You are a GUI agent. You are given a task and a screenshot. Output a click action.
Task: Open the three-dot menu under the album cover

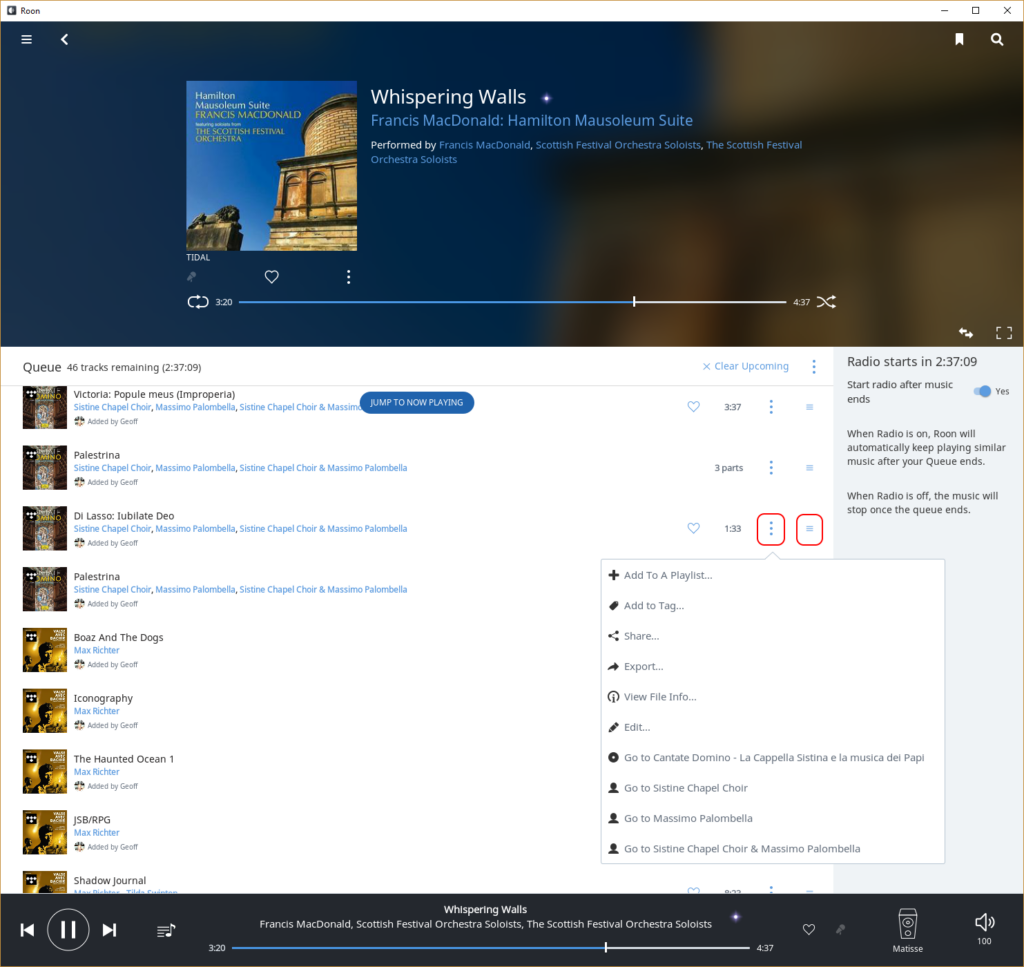coord(348,277)
